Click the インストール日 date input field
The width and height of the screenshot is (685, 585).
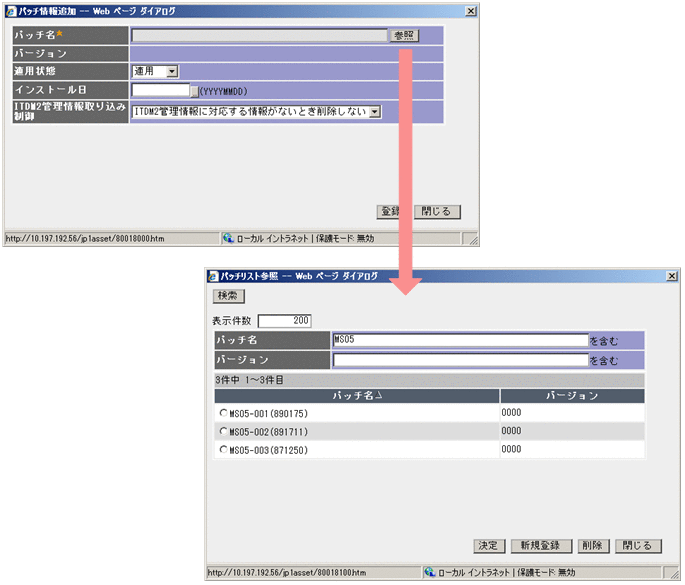coord(161,90)
